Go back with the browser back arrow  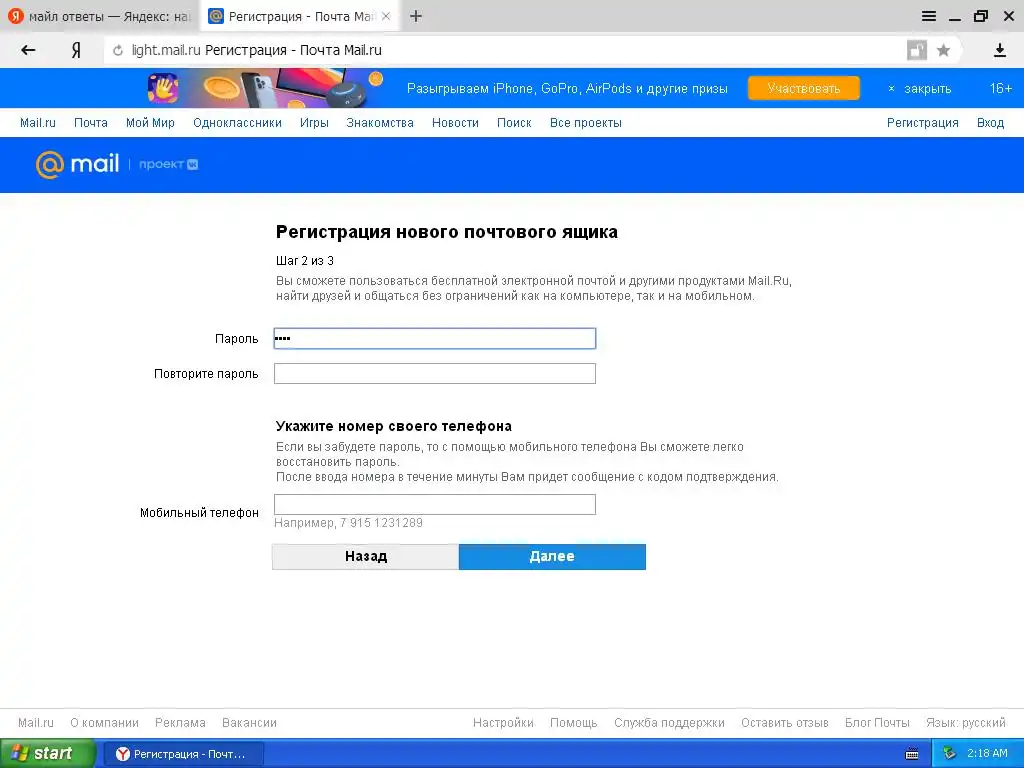coord(28,50)
